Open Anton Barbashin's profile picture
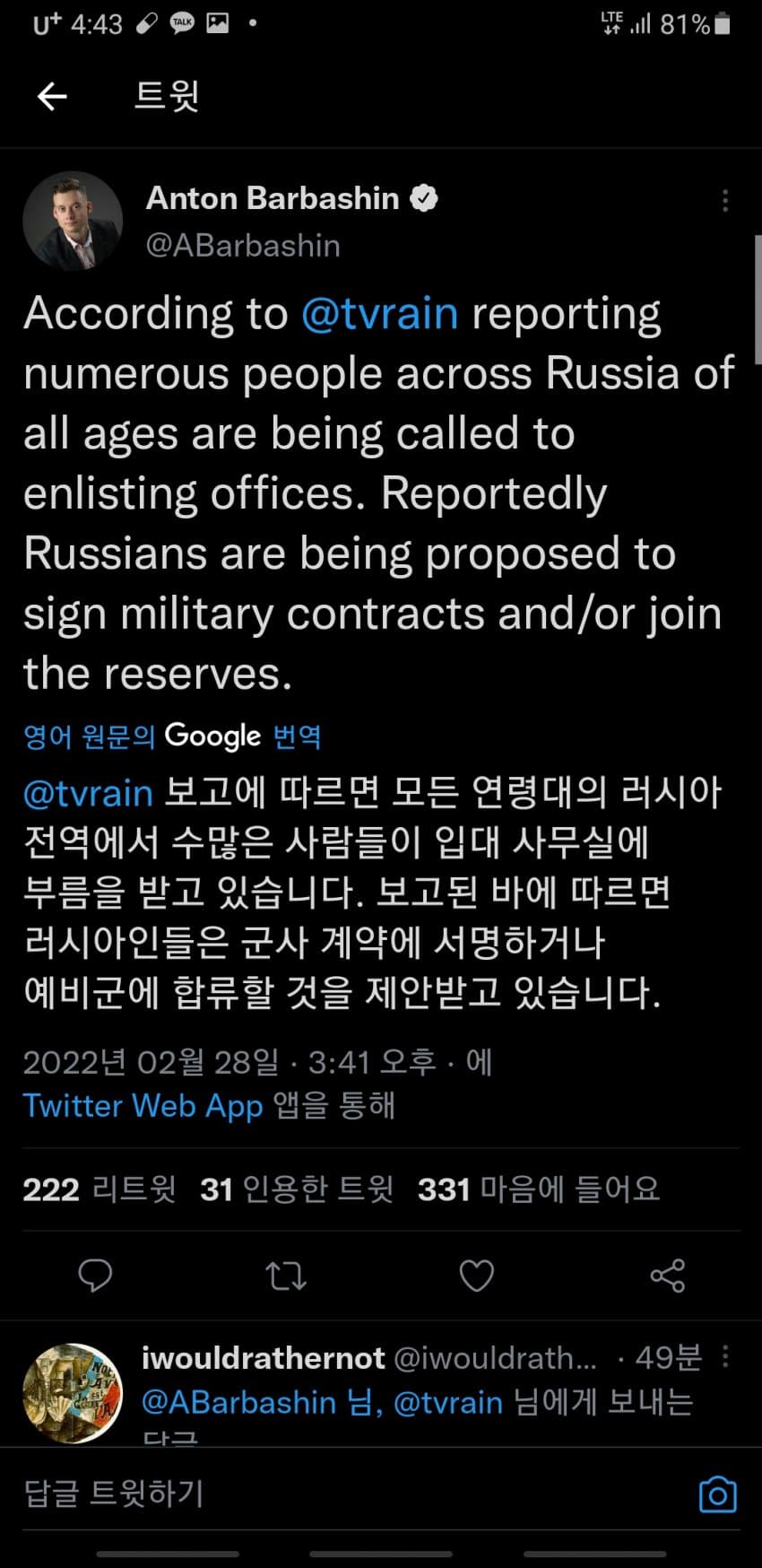 [73, 221]
